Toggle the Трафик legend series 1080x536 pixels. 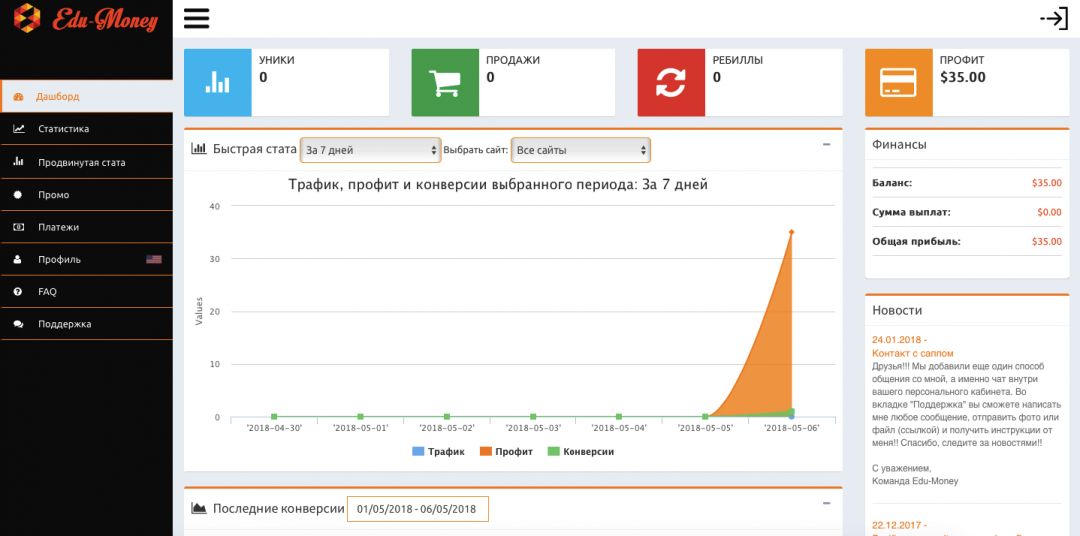click(438, 452)
